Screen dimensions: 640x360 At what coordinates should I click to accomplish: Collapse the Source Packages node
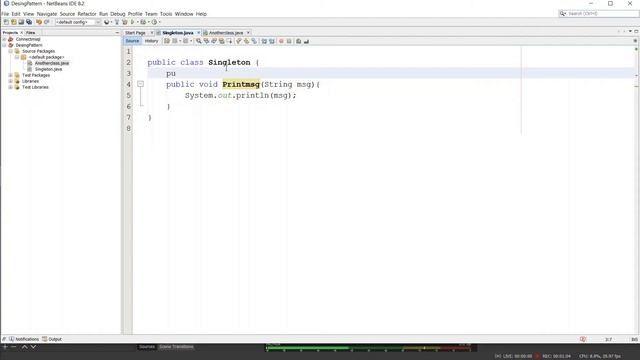[11, 51]
